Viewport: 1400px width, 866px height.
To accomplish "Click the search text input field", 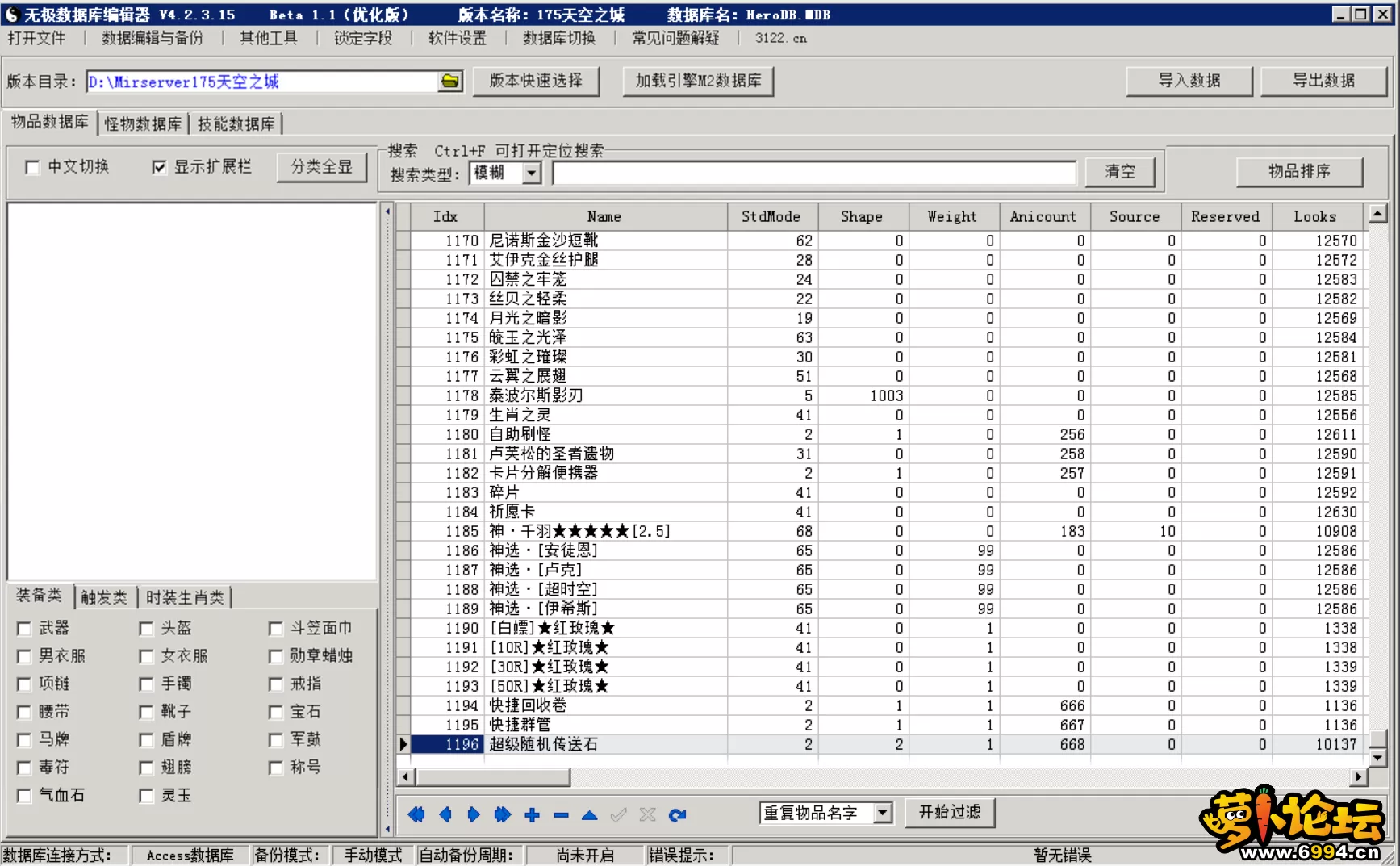I will pyautogui.click(x=814, y=173).
